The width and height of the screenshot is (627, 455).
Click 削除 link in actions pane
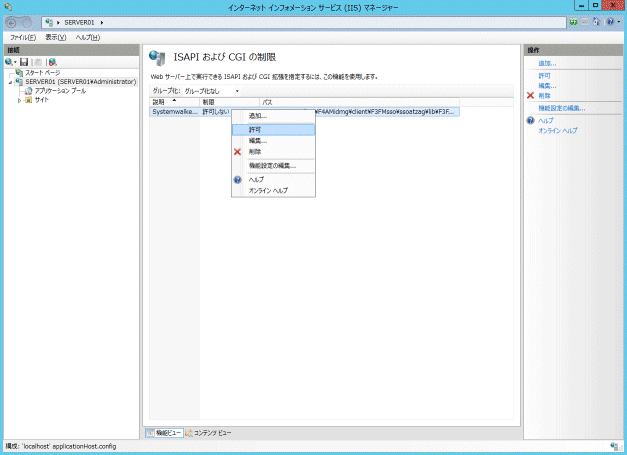pos(544,96)
